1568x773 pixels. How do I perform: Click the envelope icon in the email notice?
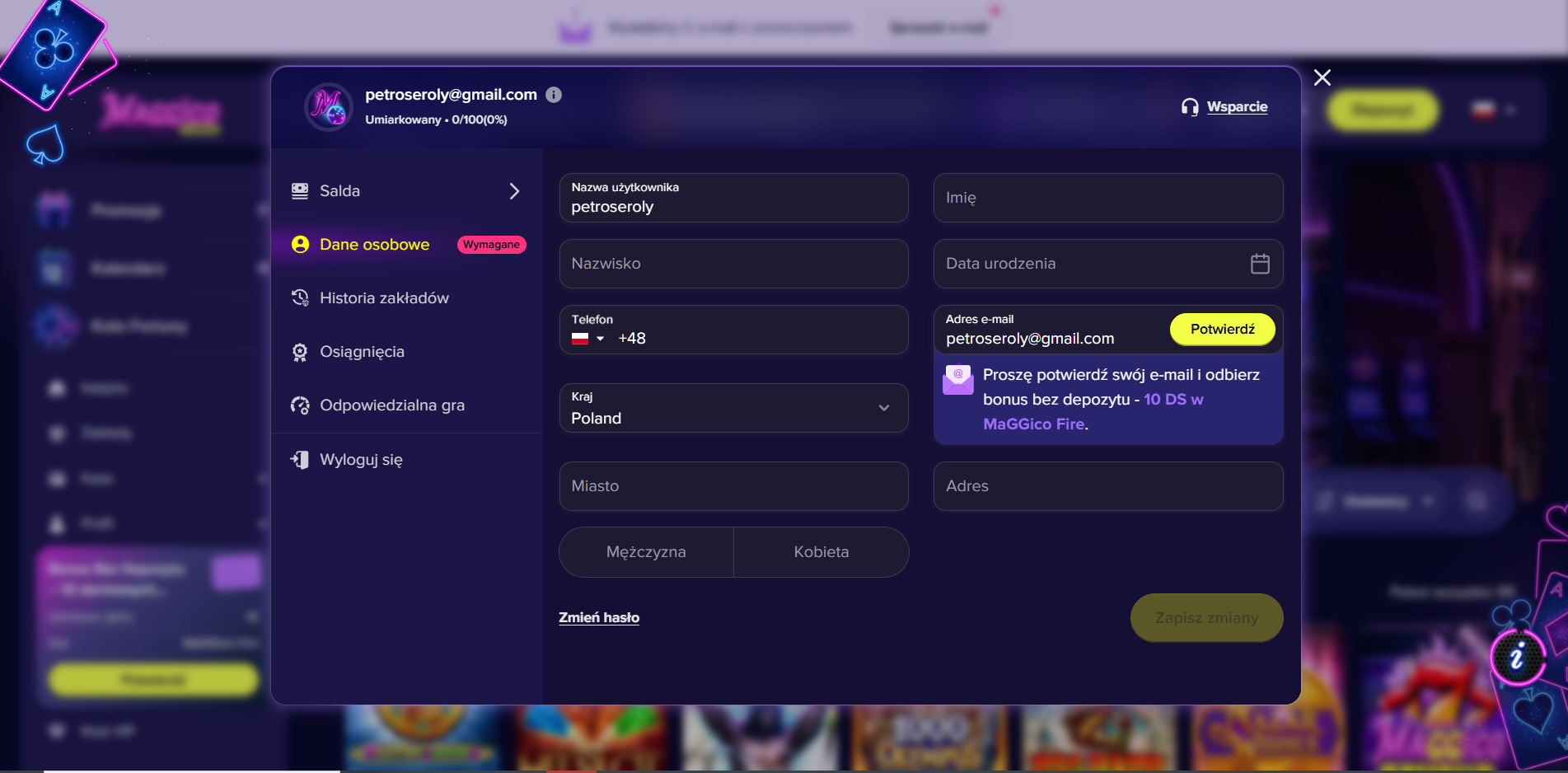point(958,380)
